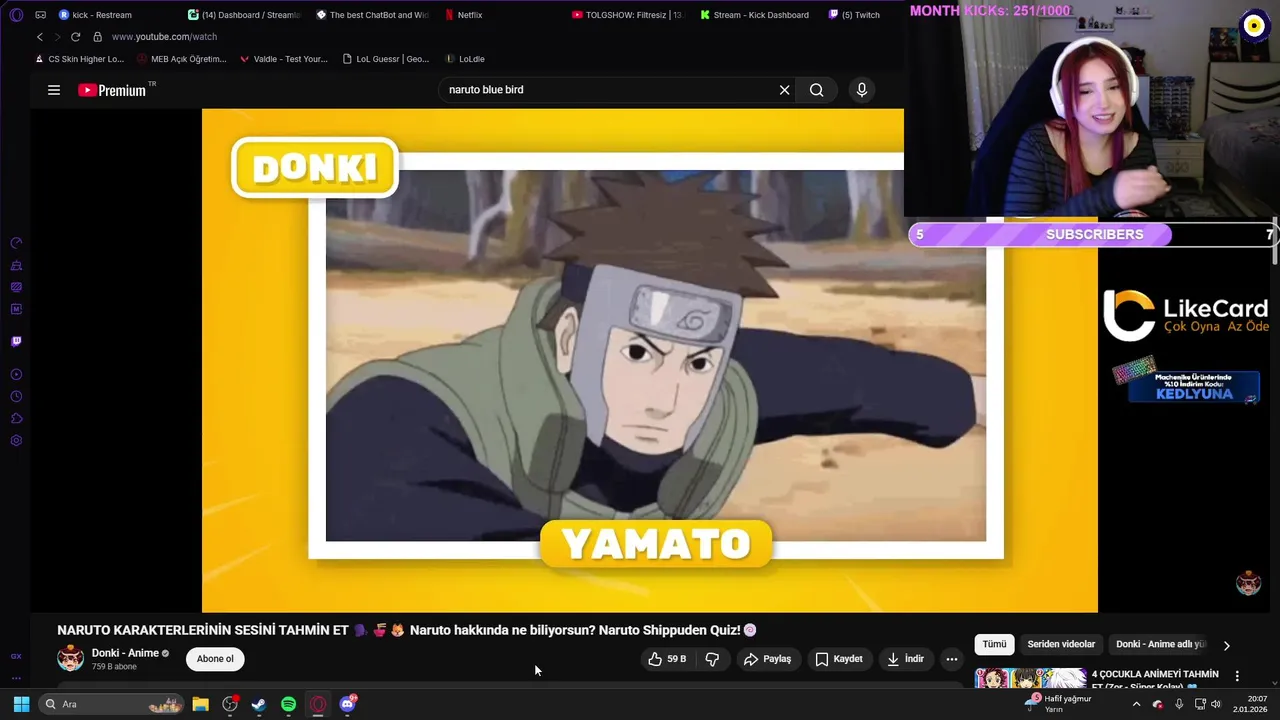This screenshot has height=720, width=1280.
Task: Open the Windows Start menu
Action: [21, 704]
